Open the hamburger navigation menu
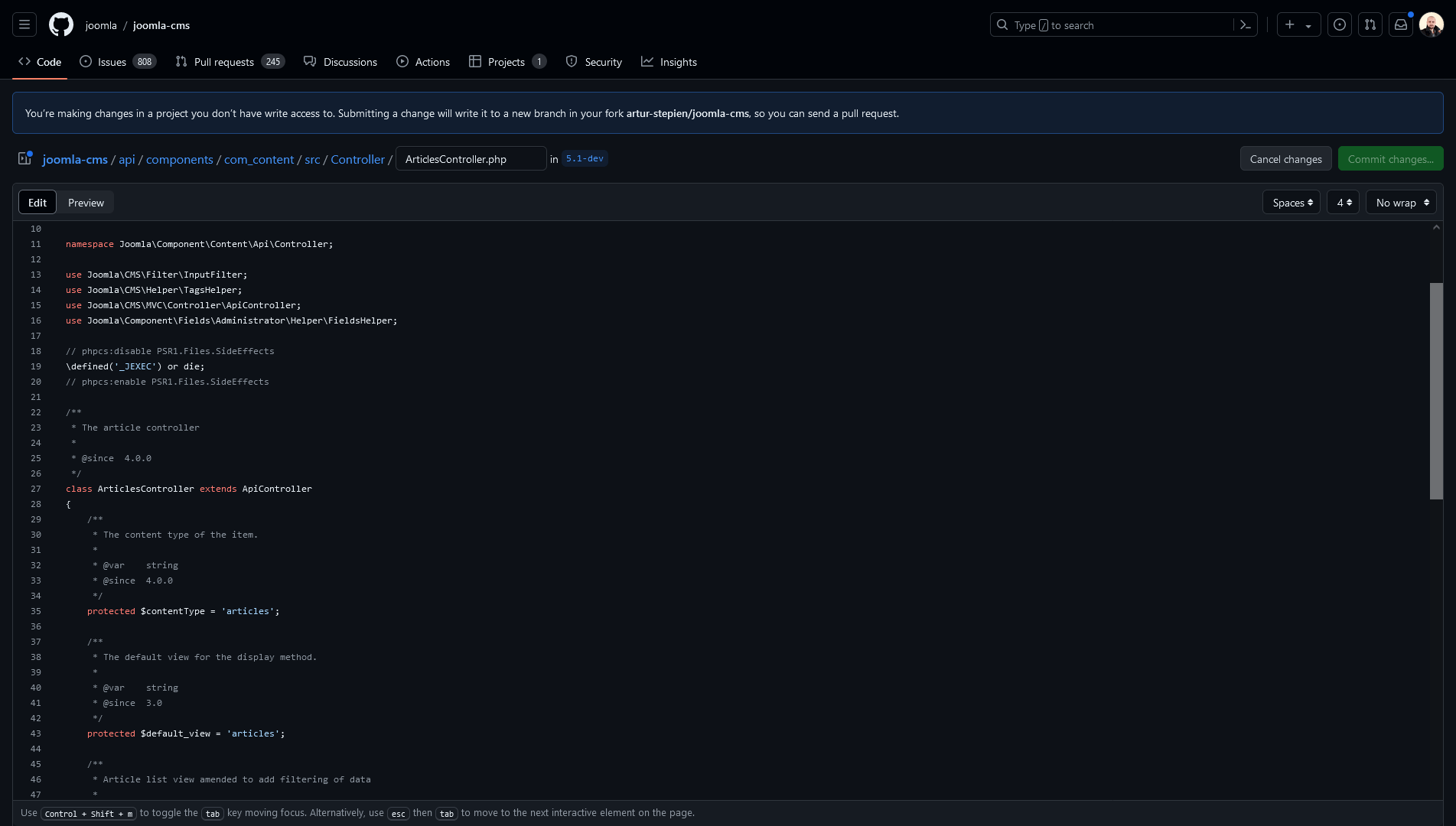Image resolution: width=1456 pixels, height=826 pixels. (24, 25)
